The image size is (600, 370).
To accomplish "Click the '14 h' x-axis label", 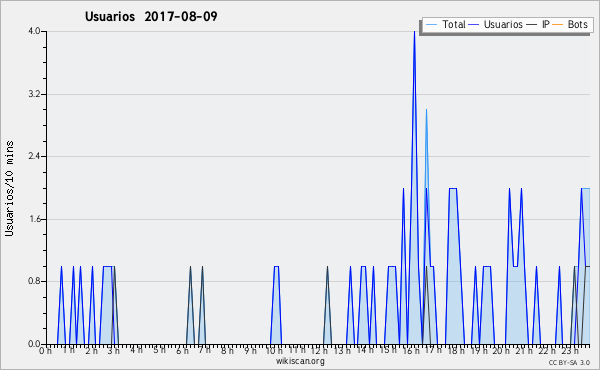I will [x=364, y=351].
